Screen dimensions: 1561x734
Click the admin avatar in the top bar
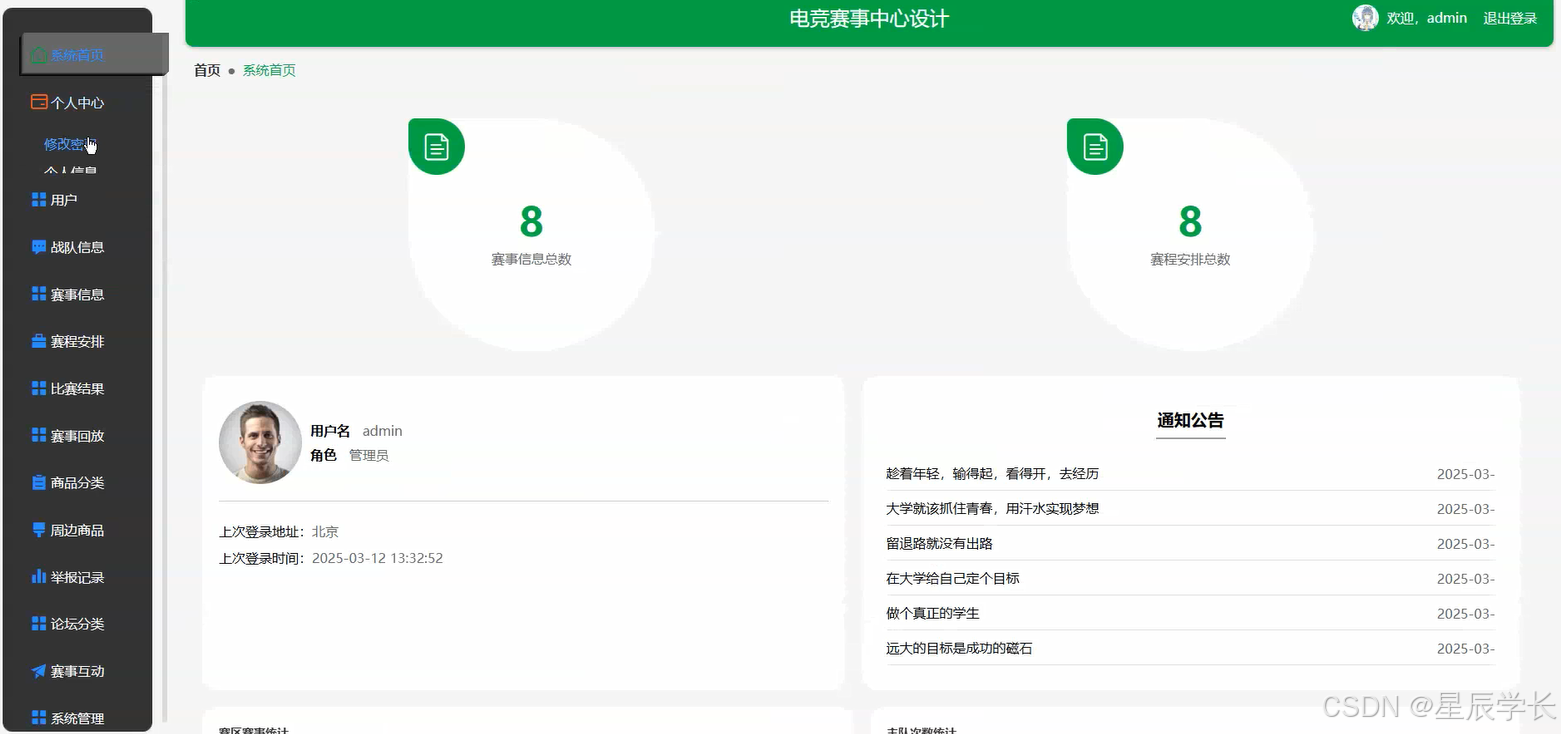1365,17
